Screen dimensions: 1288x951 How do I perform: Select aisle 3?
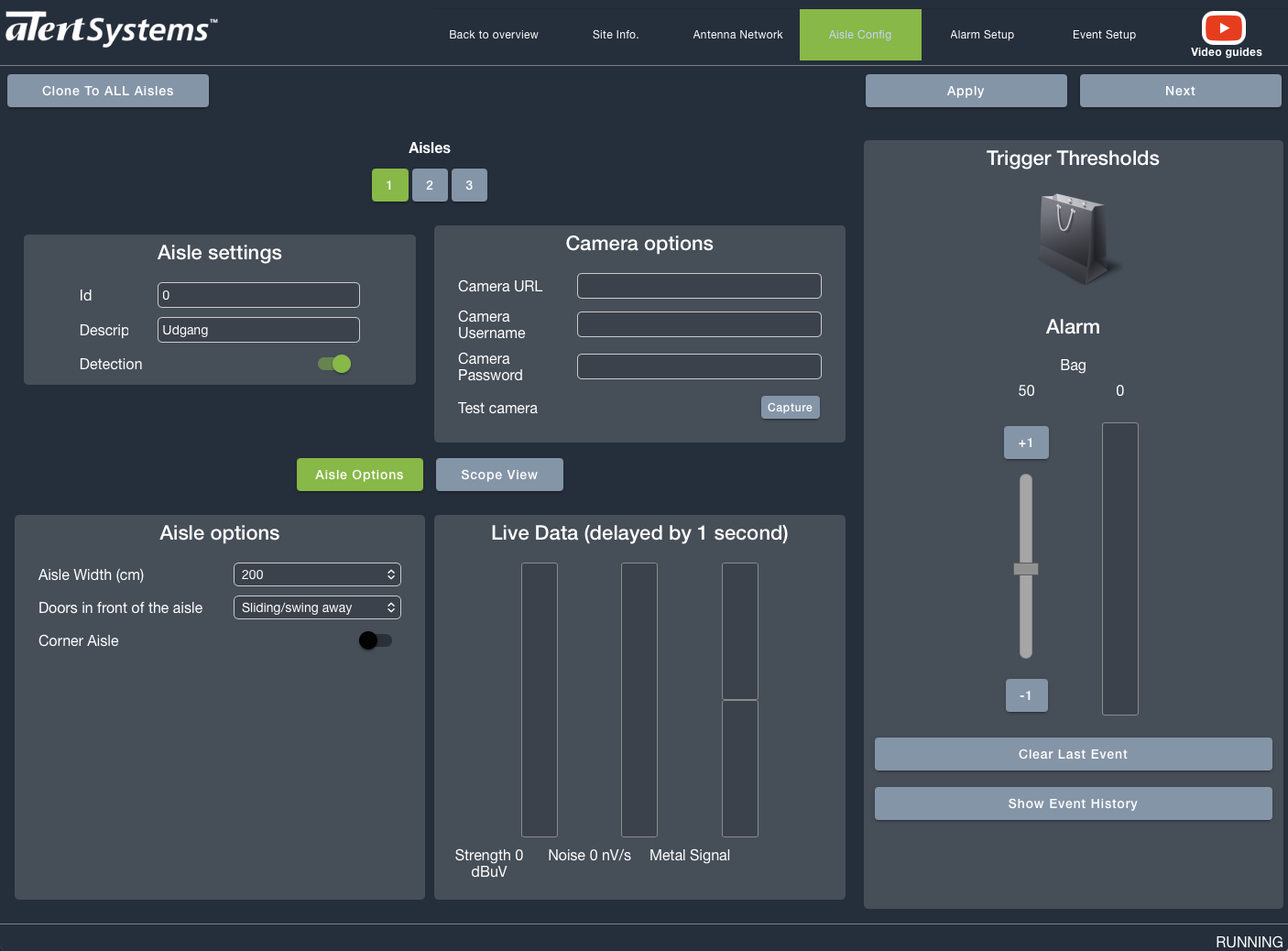pyautogui.click(x=469, y=184)
